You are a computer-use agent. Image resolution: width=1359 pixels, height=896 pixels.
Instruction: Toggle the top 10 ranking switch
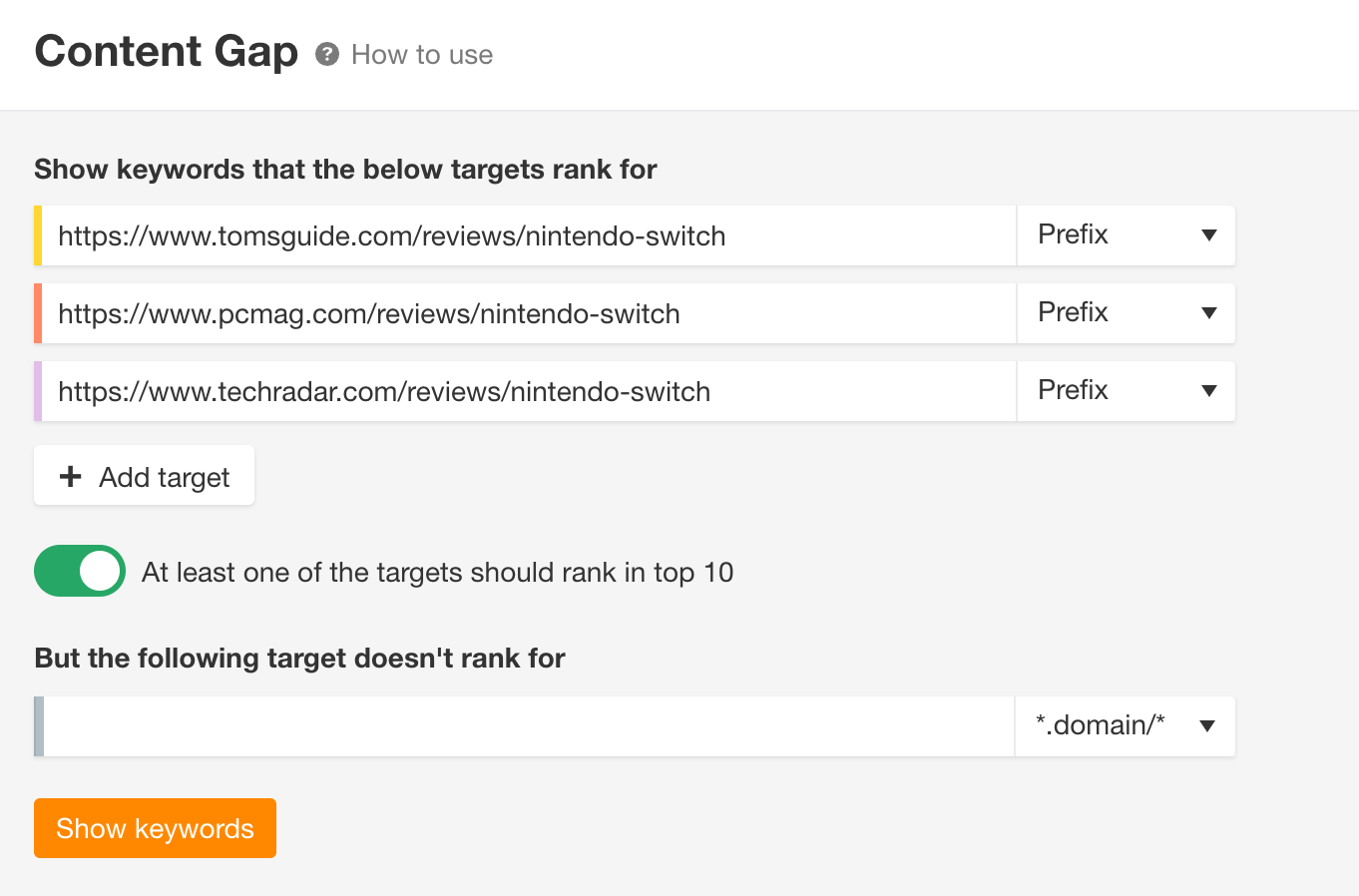pos(80,571)
